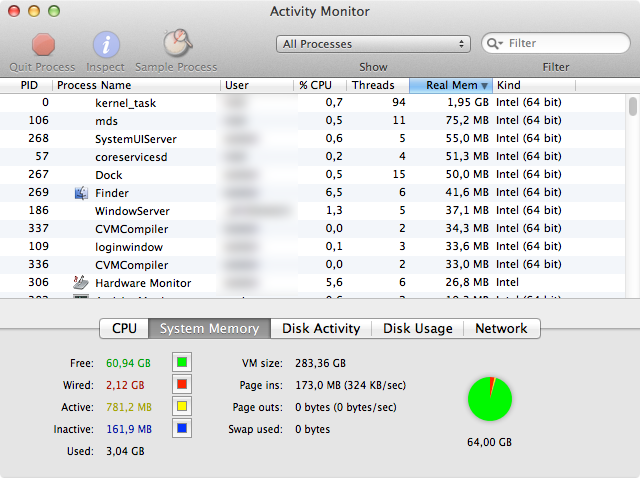This screenshot has height=478, width=640.
Task: Switch to the Disk Usage tab
Action: (x=418, y=329)
